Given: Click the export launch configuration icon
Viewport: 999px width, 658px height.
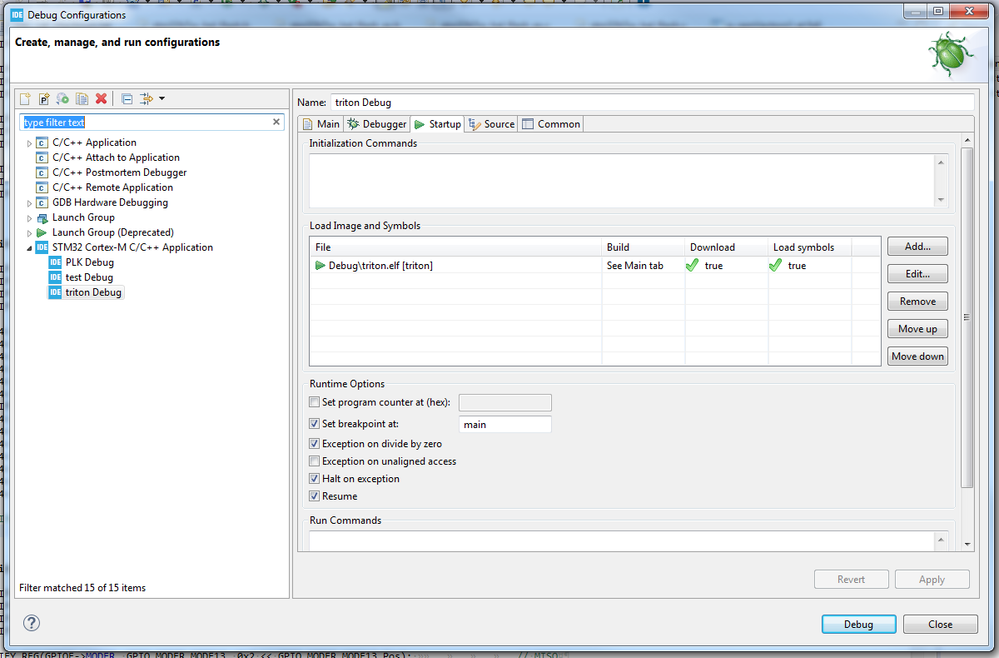Looking at the screenshot, I should coord(62,99).
